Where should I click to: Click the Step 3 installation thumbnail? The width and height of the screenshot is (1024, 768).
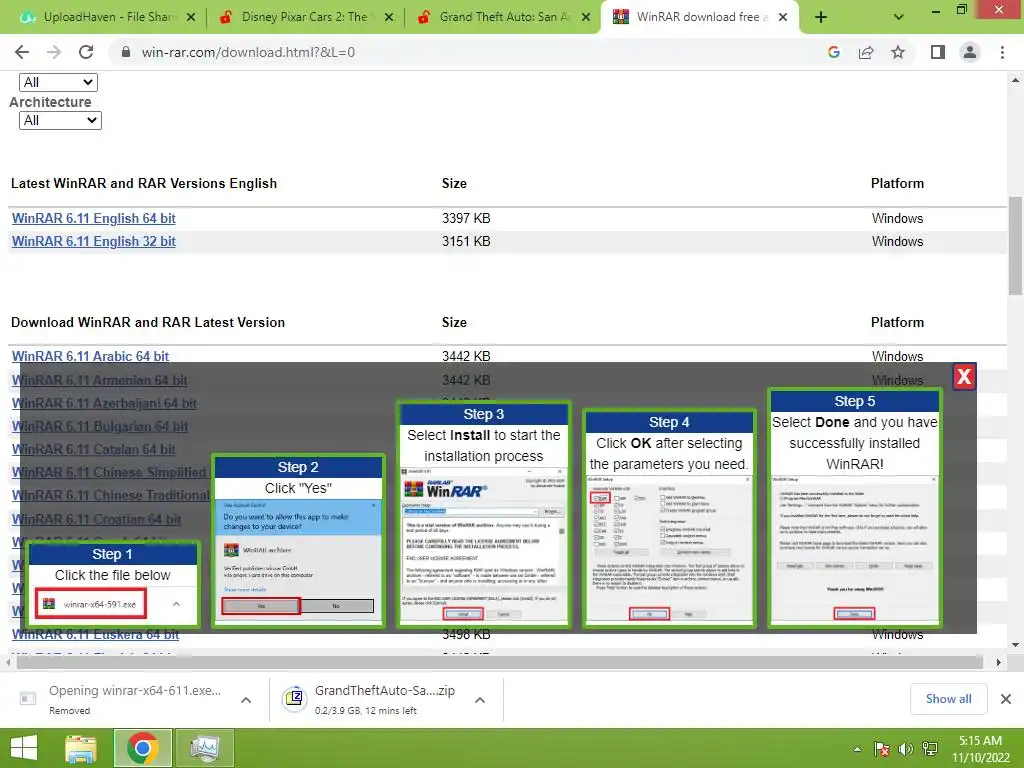pyautogui.click(x=483, y=515)
